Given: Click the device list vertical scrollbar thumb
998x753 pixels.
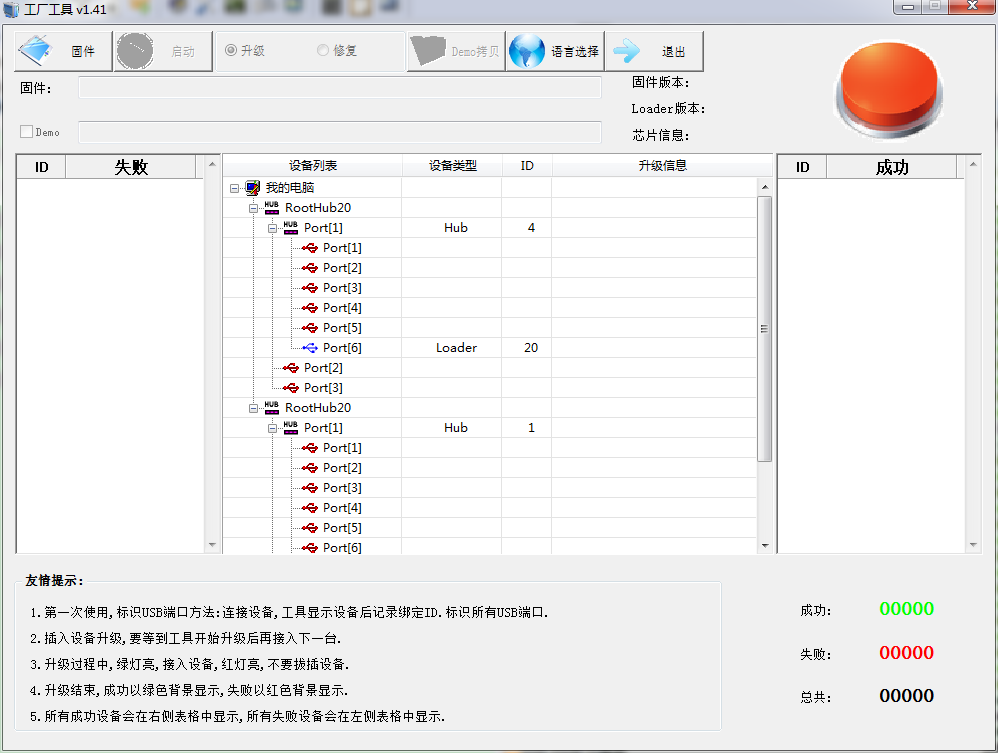Looking at the screenshot, I should click(765, 328).
